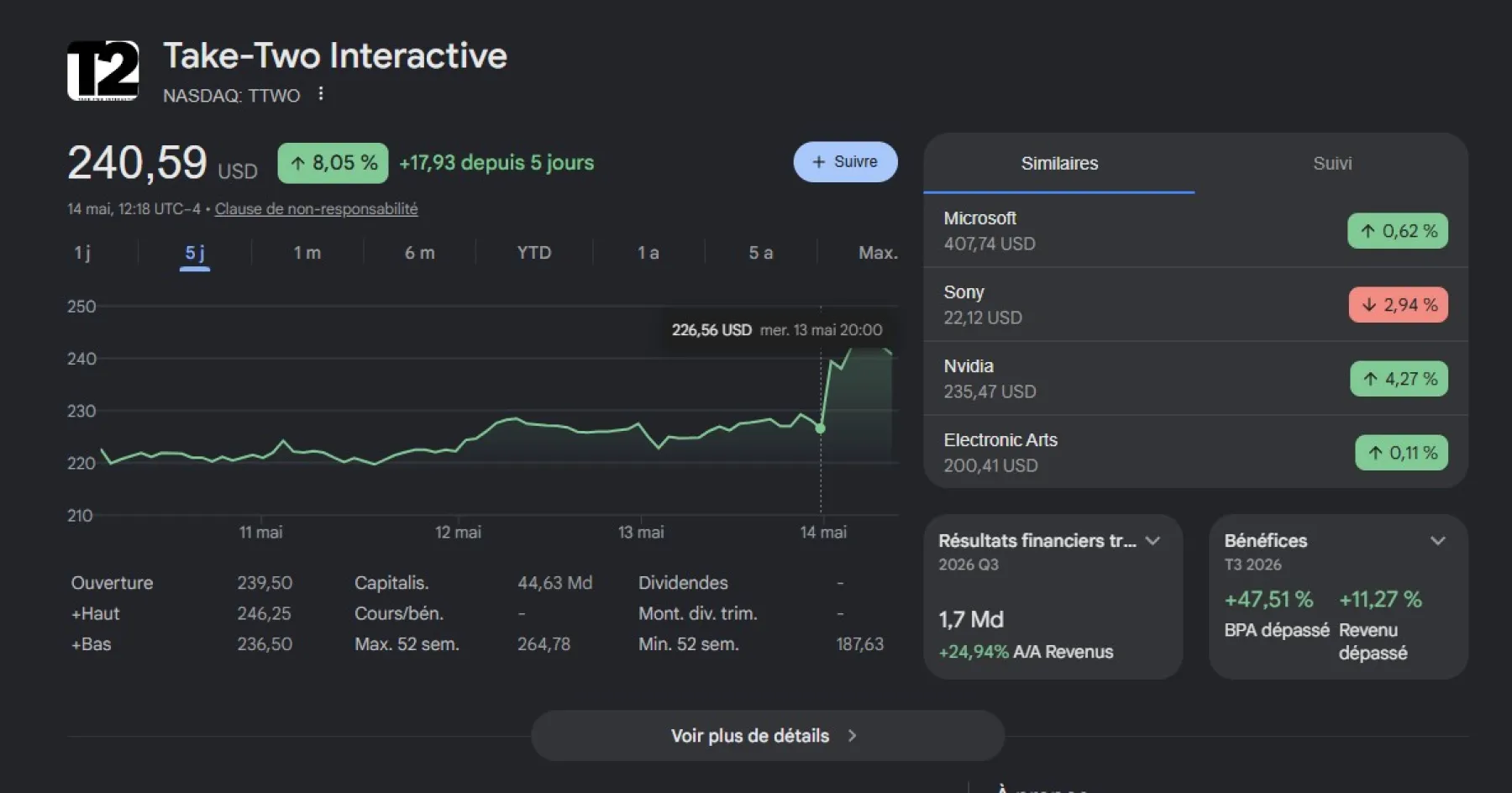This screenshot has width=1512, height=793.
Task: Open the Nvidia similar stock row
Action: [x=1195, y=379]
